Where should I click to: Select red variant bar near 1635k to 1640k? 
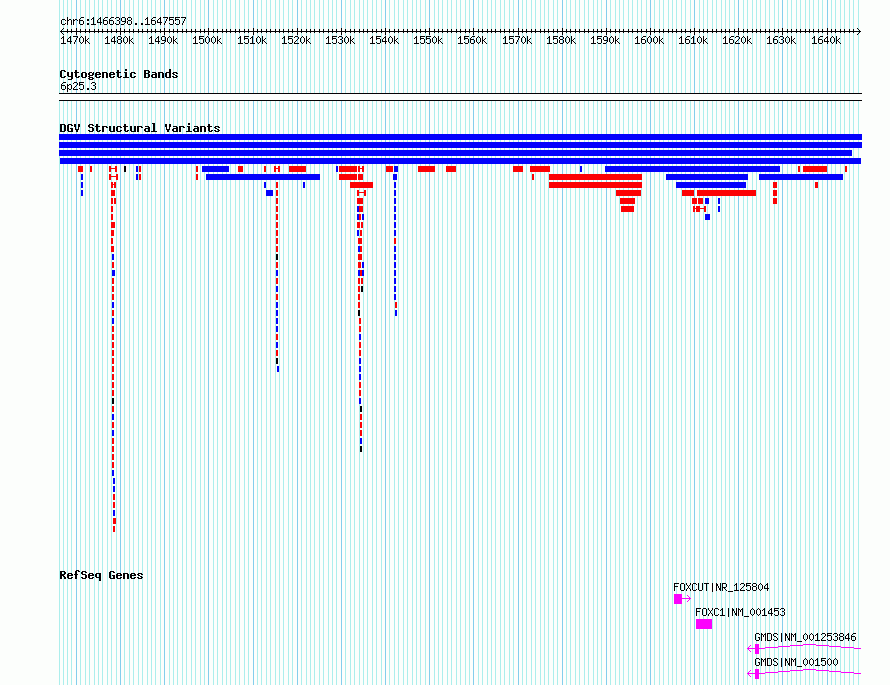click(x=815, y=169)
